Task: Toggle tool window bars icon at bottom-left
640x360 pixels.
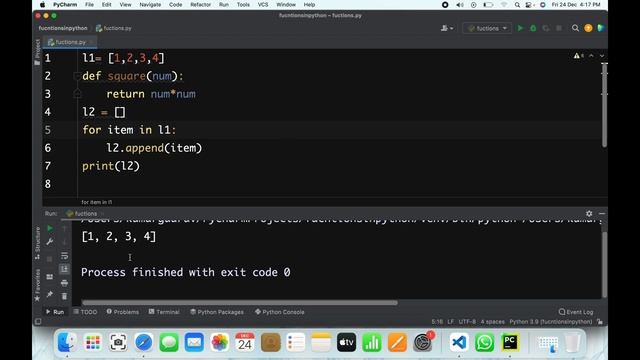Action: click(38, 322)
